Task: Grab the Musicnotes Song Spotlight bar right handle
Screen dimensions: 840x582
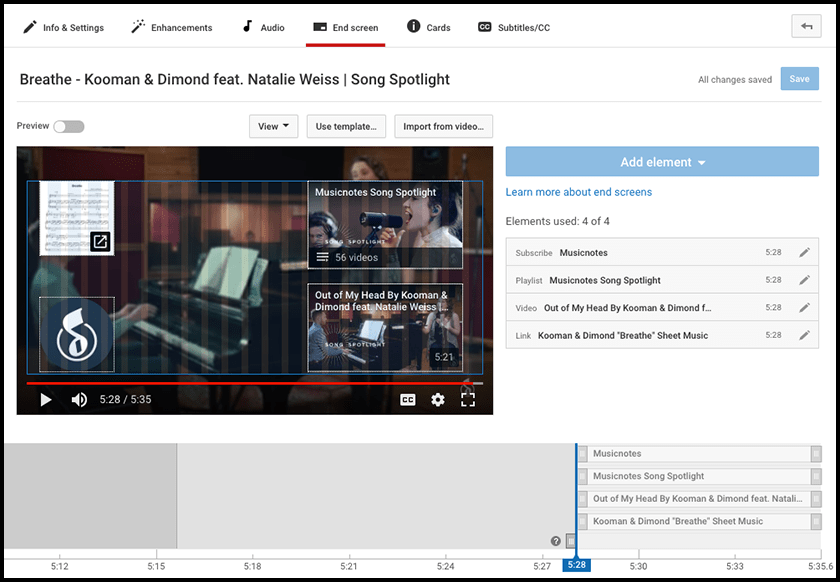Action: [x=816, y=476]
